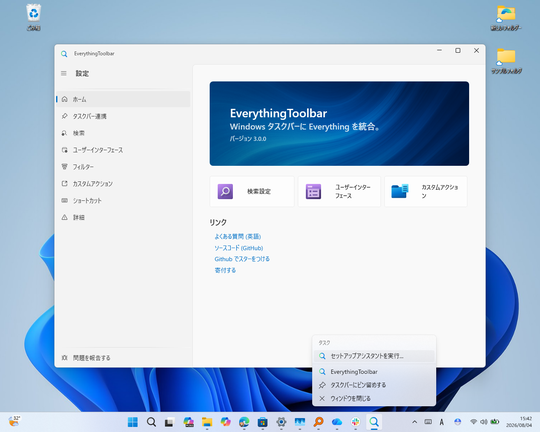Go to the 検索 settings section
540x432 pixels.
click(123, 133)
